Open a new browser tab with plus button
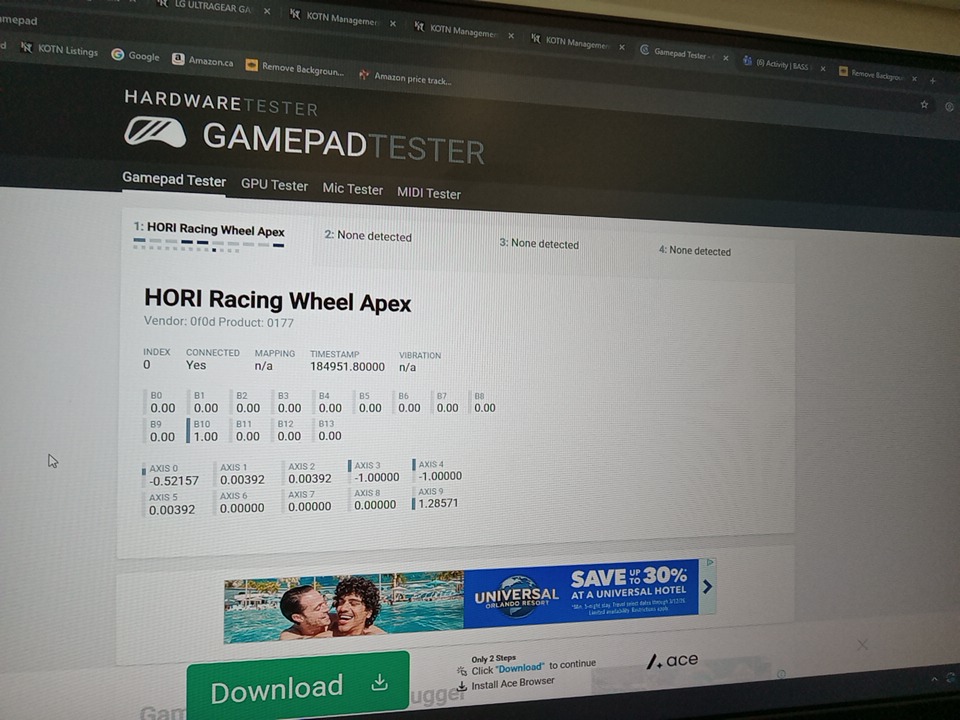The image size is (960, 720). click(x=933, y=80)
